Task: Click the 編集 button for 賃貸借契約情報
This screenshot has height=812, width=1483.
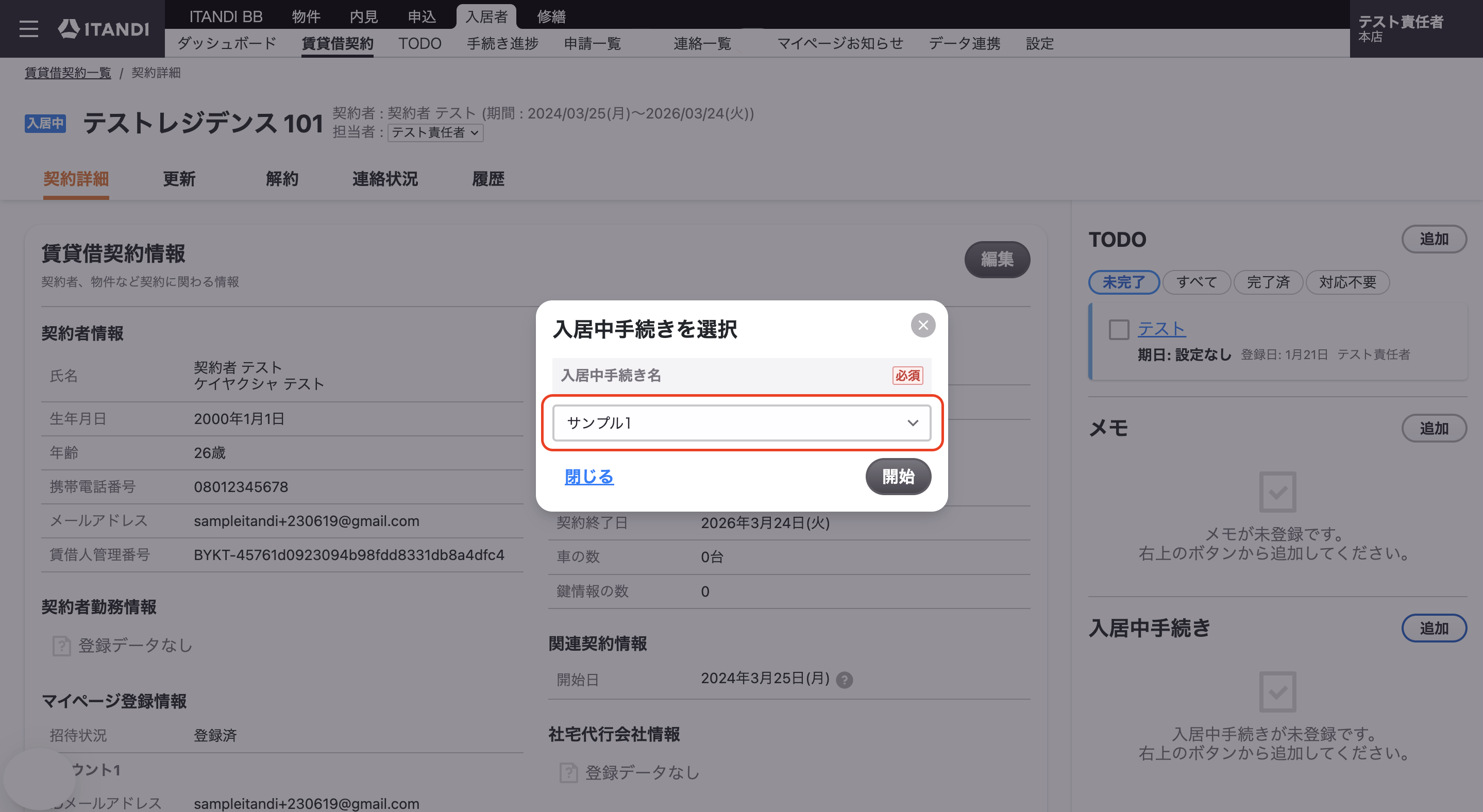Action: pyautogui.click(x=997, y=259)
